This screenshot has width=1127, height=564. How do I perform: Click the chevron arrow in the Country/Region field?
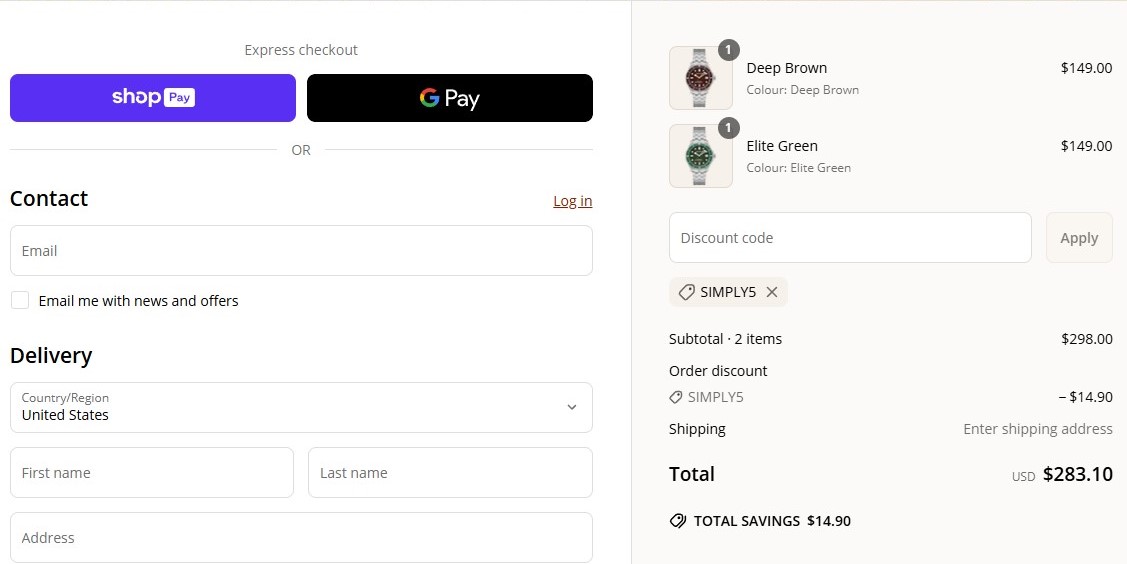[x=572, y=407]
